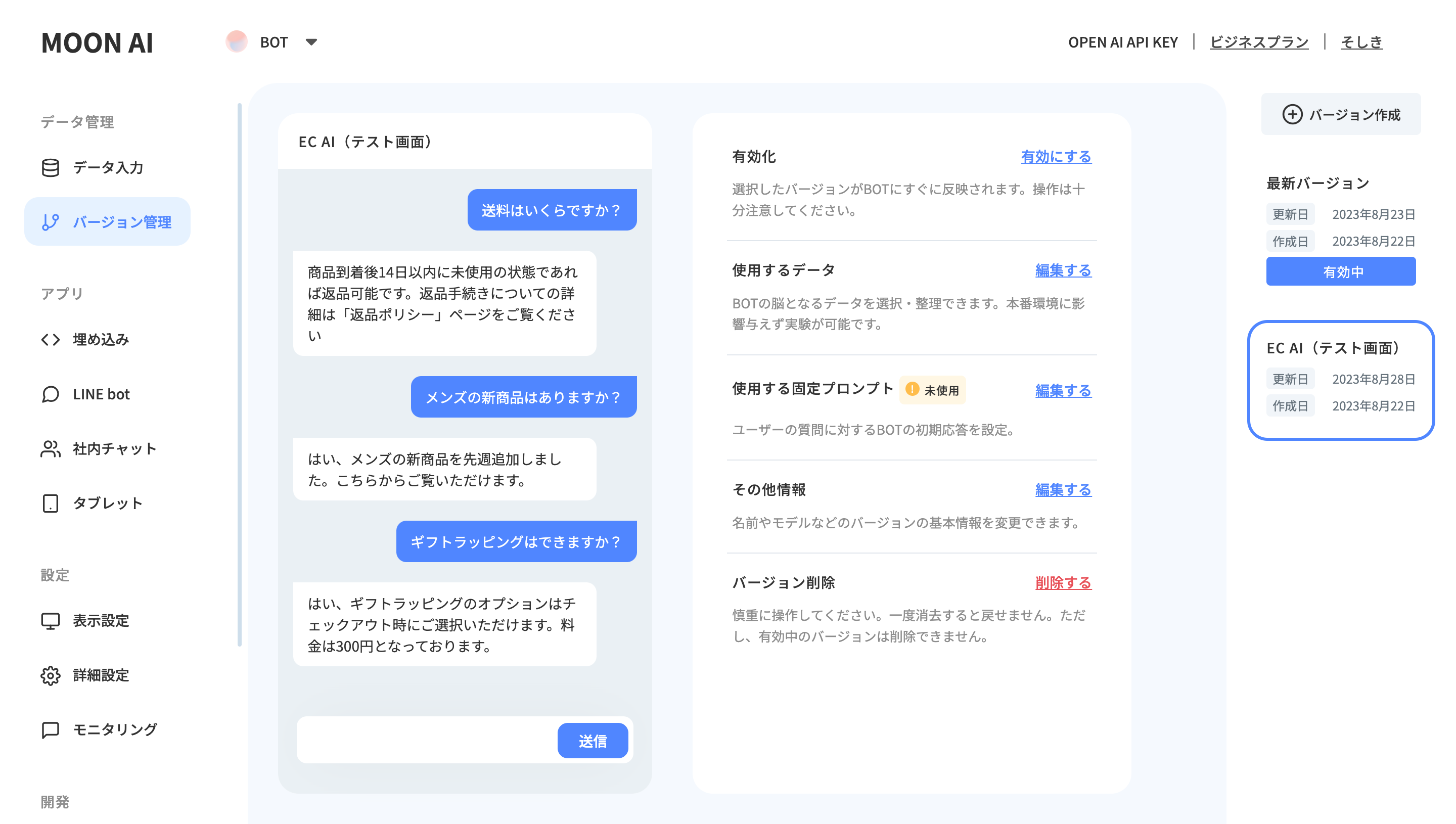The width and height of the screenshot is (1456, 824).
Task: Click 有効にする to activate version
Action: [x=1056, y=157]
